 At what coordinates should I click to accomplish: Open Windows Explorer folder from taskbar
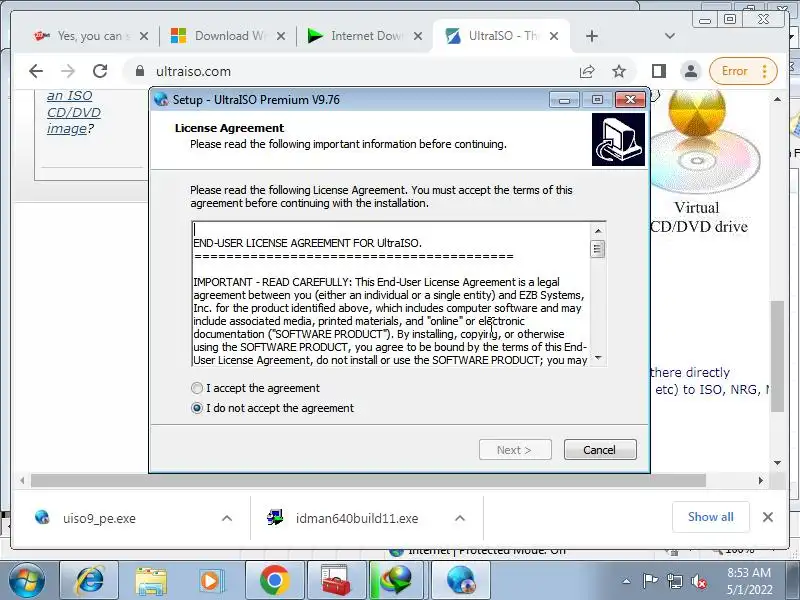tap(151, 581)
